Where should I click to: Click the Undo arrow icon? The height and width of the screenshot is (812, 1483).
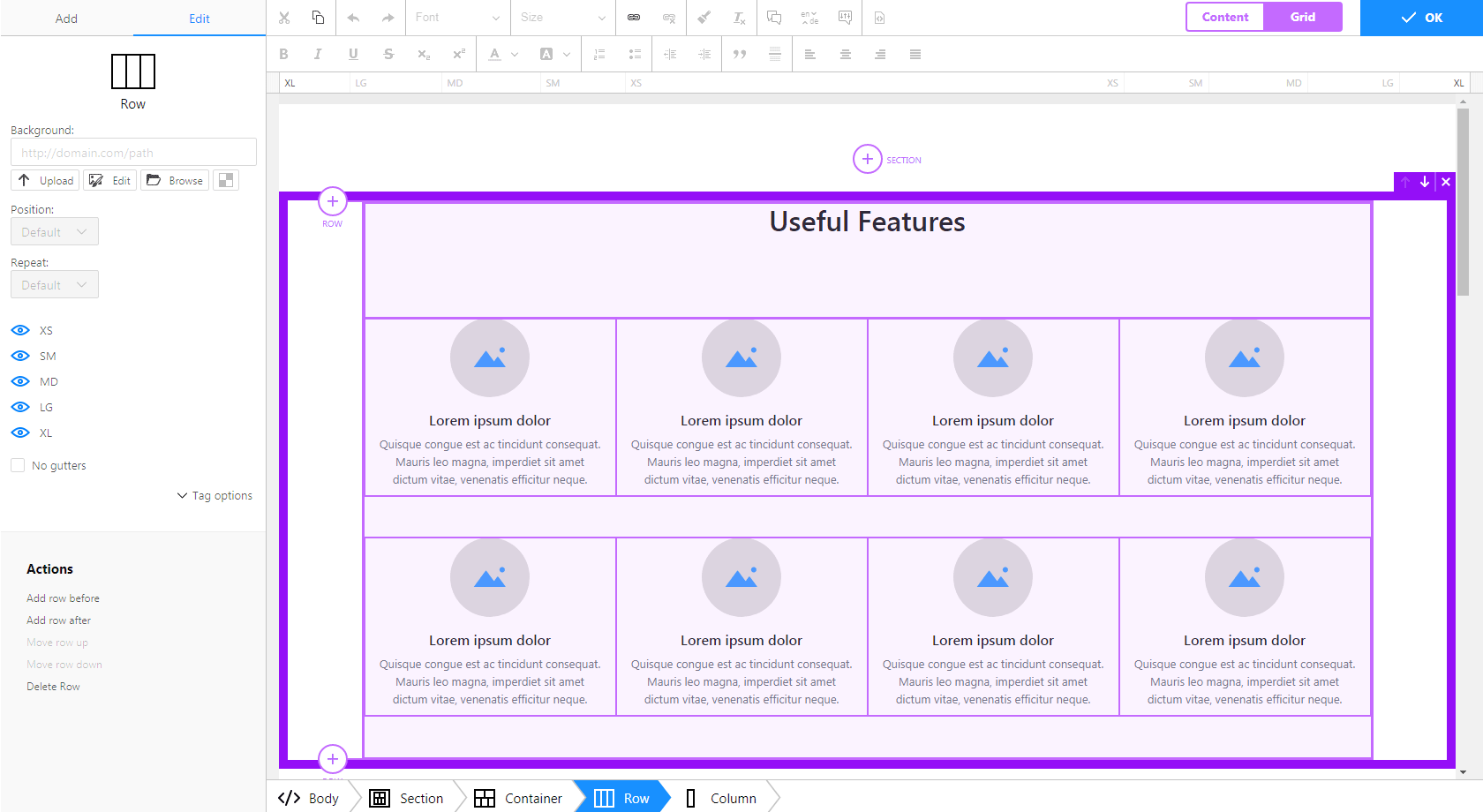point(353,18)
